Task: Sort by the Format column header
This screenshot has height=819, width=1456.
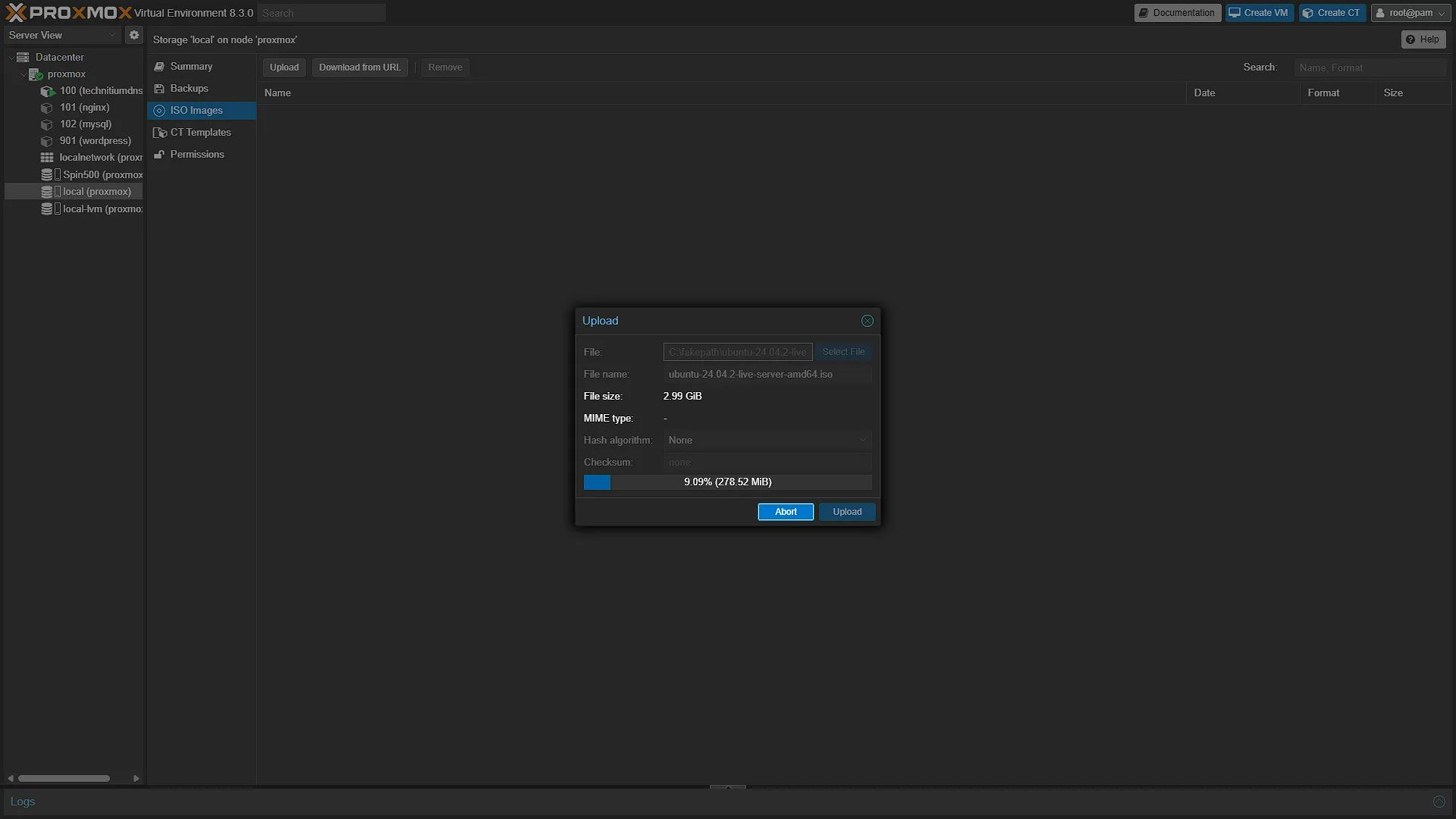Action: 1338,93
